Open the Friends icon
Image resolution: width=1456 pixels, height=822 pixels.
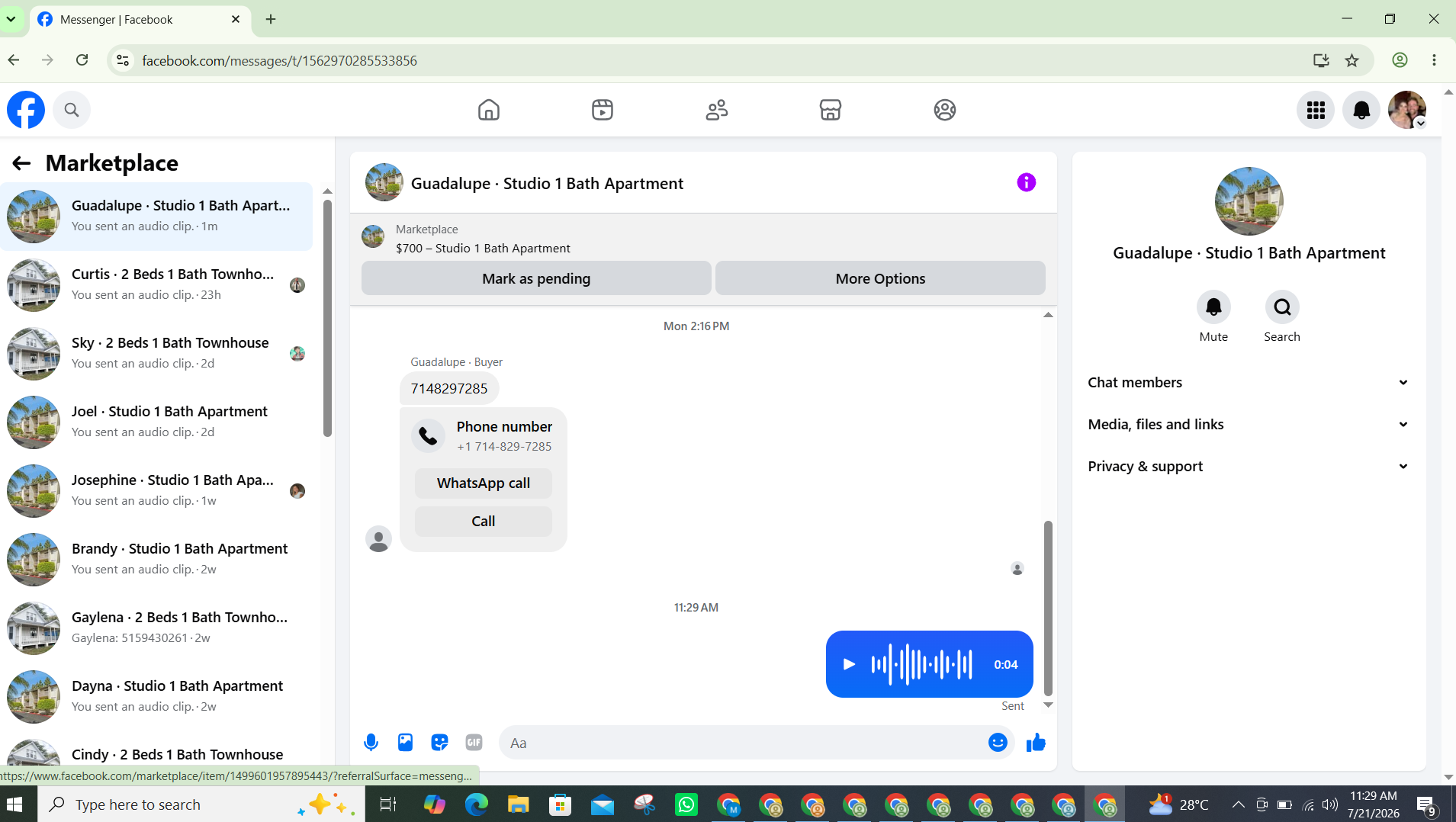tap(717, 110)
